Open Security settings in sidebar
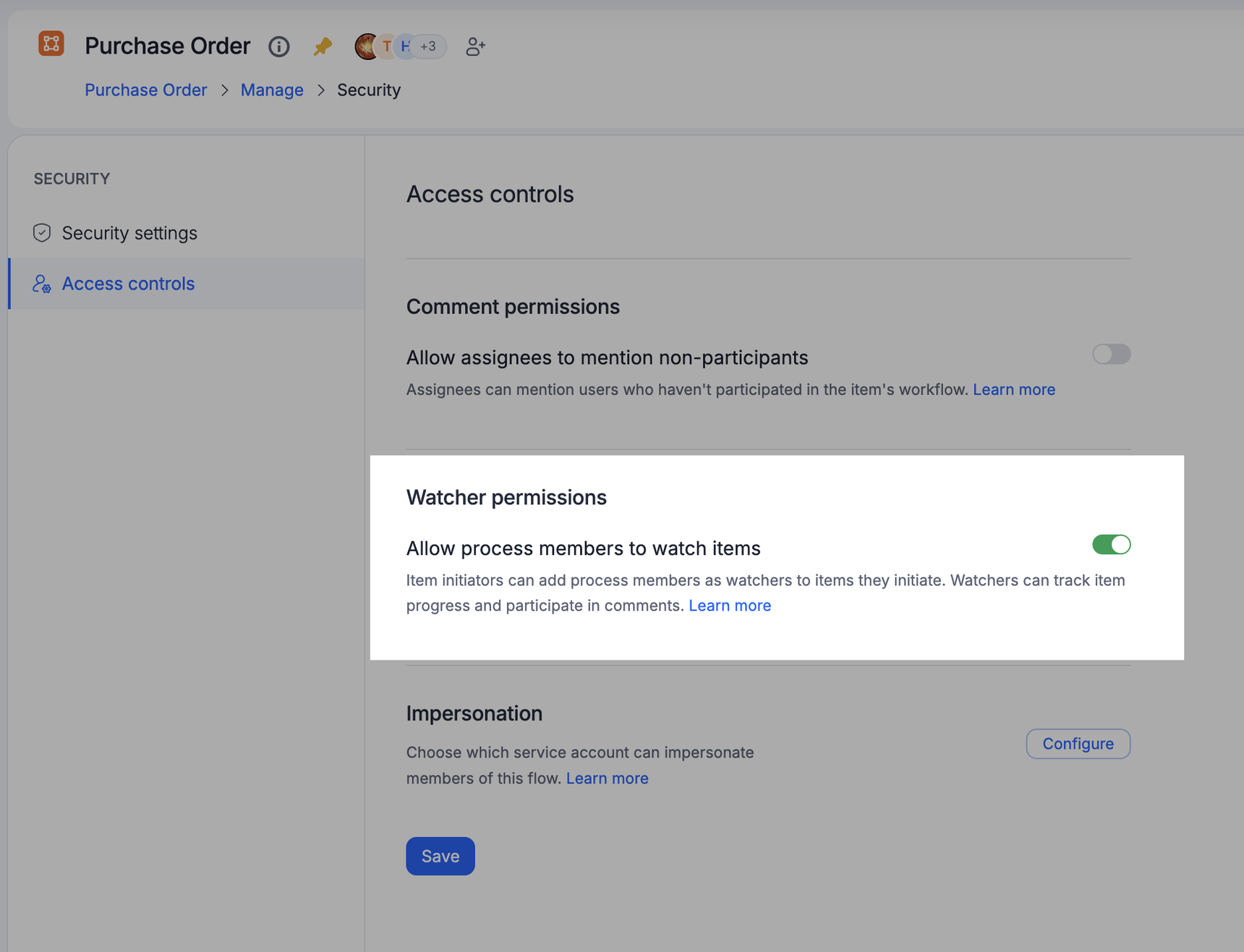 tap(187, 233)
